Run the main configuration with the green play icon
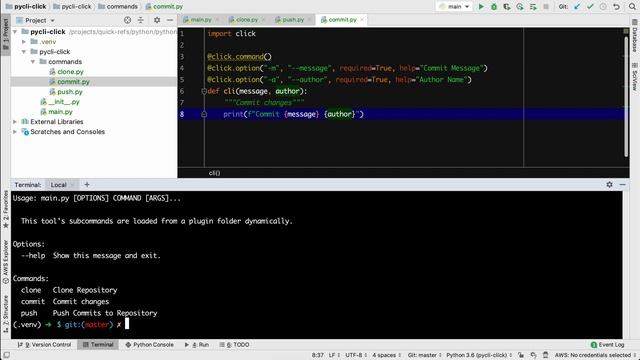Image resolution: width=640 pixels, height=360 pixels. 481,7
